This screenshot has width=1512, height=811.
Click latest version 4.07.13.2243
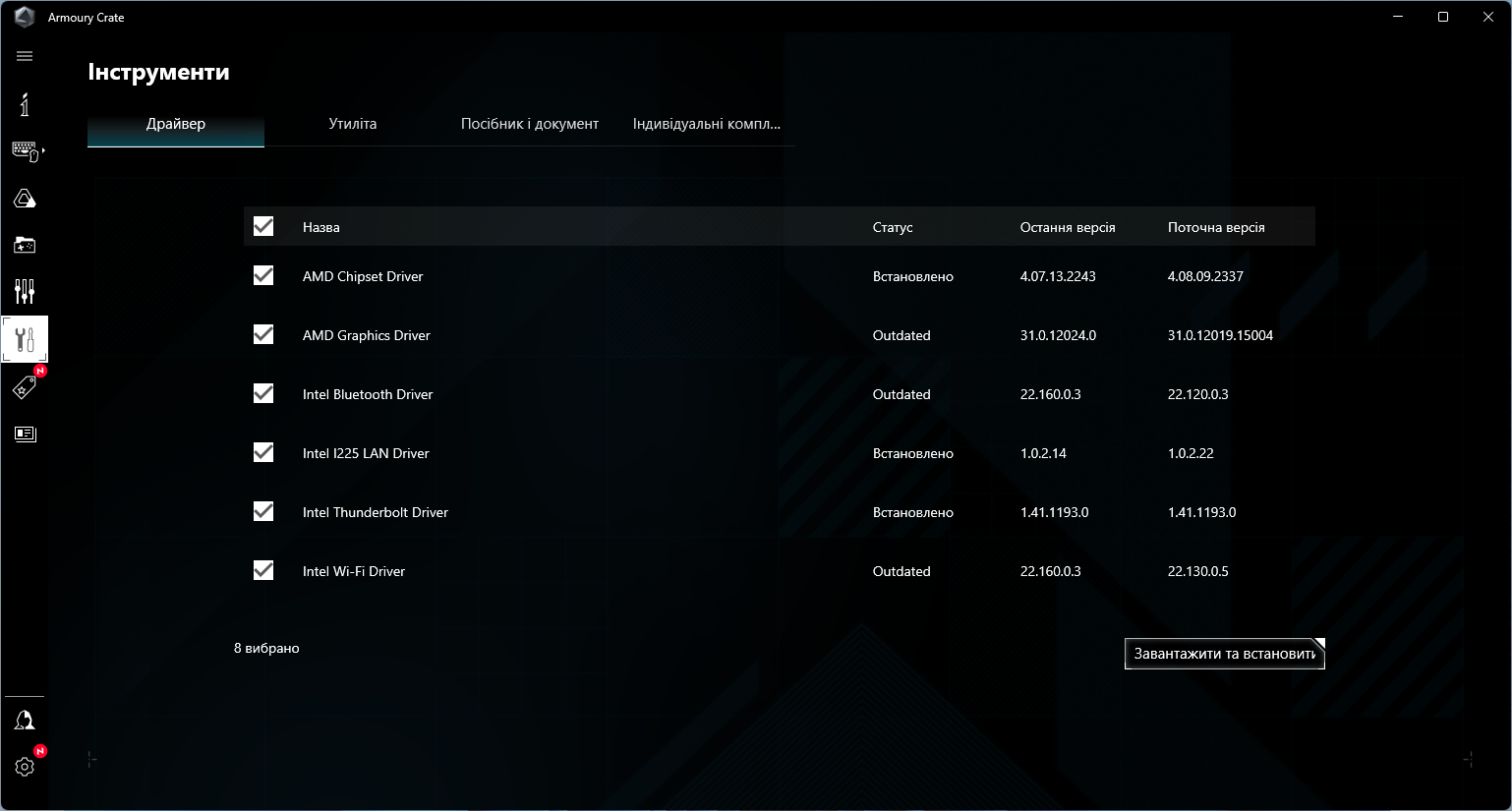tap(1058, 276)
